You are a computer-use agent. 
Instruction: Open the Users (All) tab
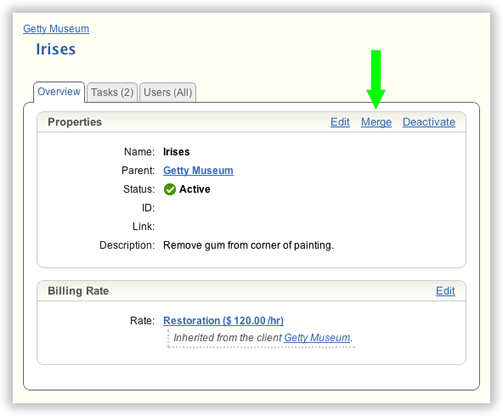click(x=168, y=92)
